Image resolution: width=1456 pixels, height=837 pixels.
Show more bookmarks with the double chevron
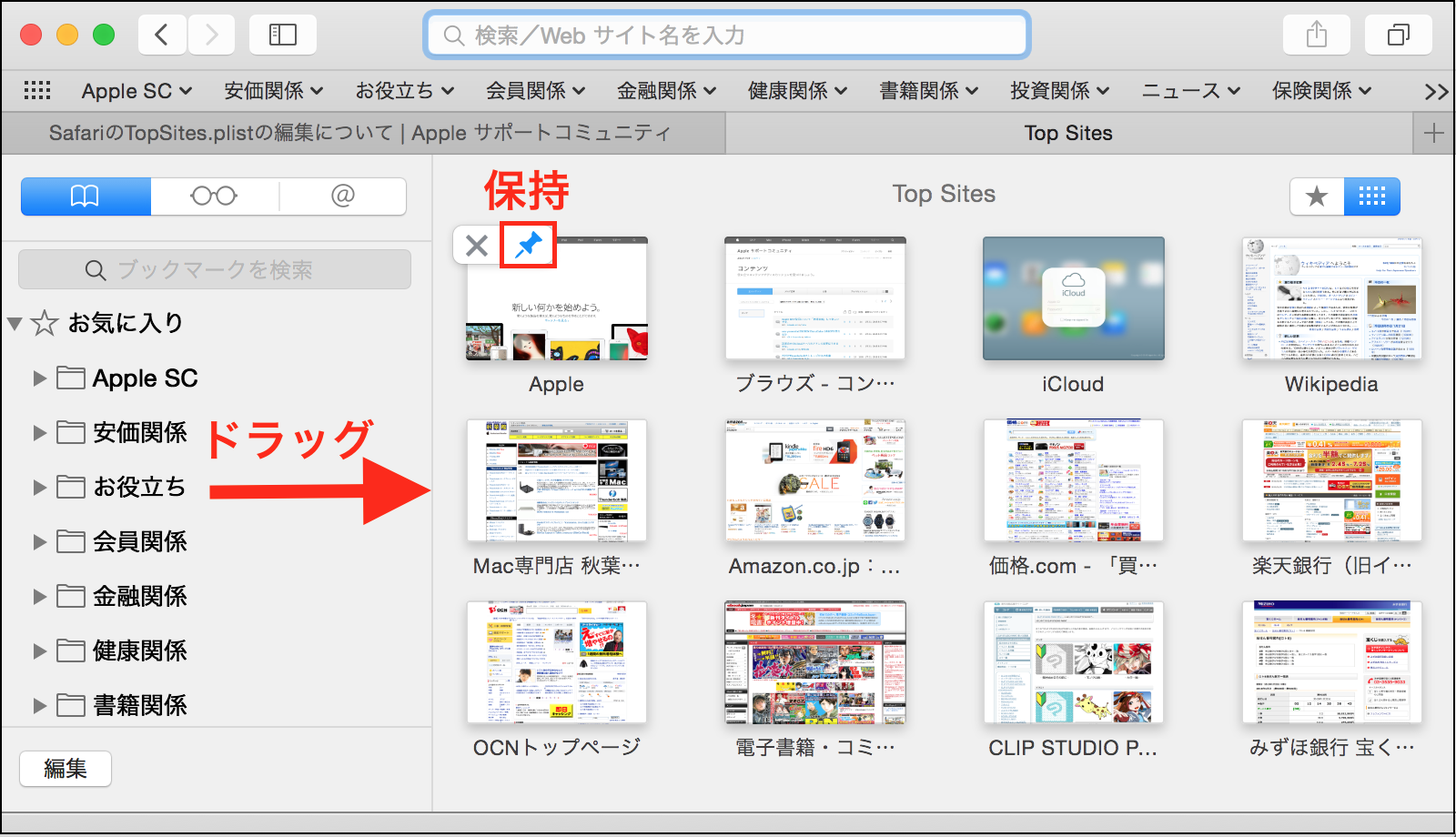click(1436, 91)
